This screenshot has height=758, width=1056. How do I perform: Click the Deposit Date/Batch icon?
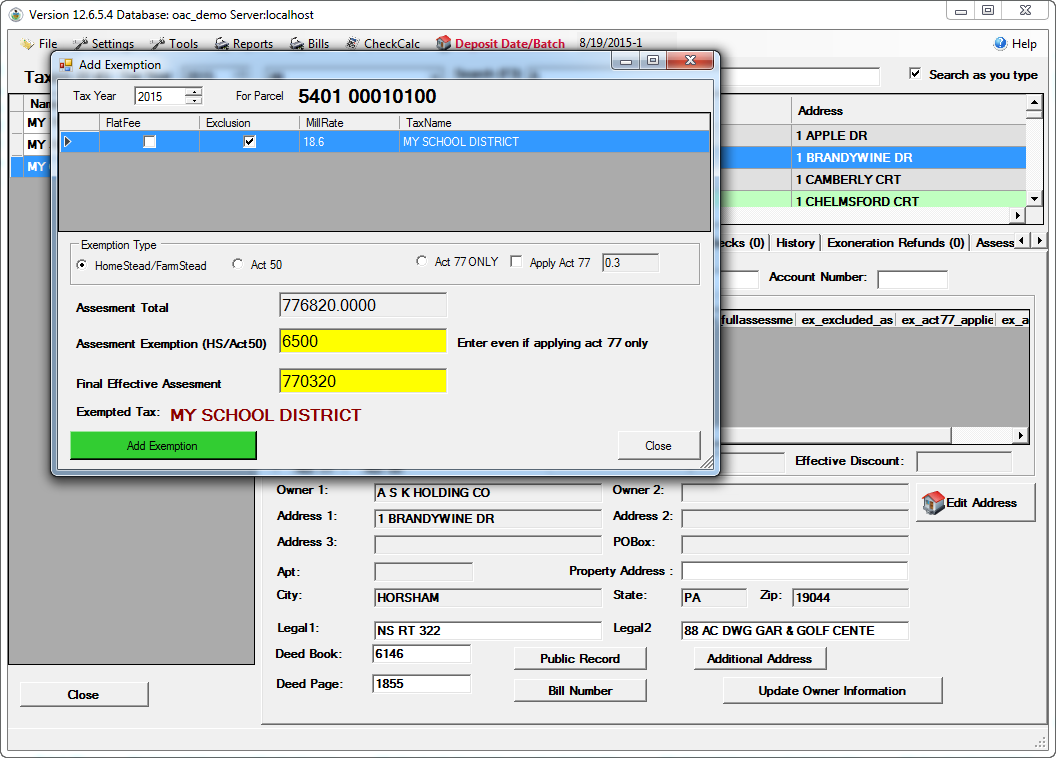coord(443,43)
